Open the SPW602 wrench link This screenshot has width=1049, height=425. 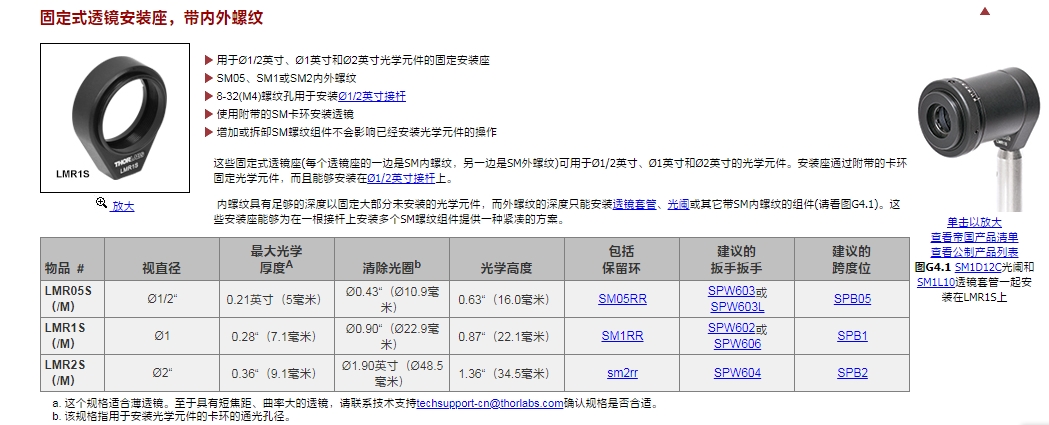(731, 328)
